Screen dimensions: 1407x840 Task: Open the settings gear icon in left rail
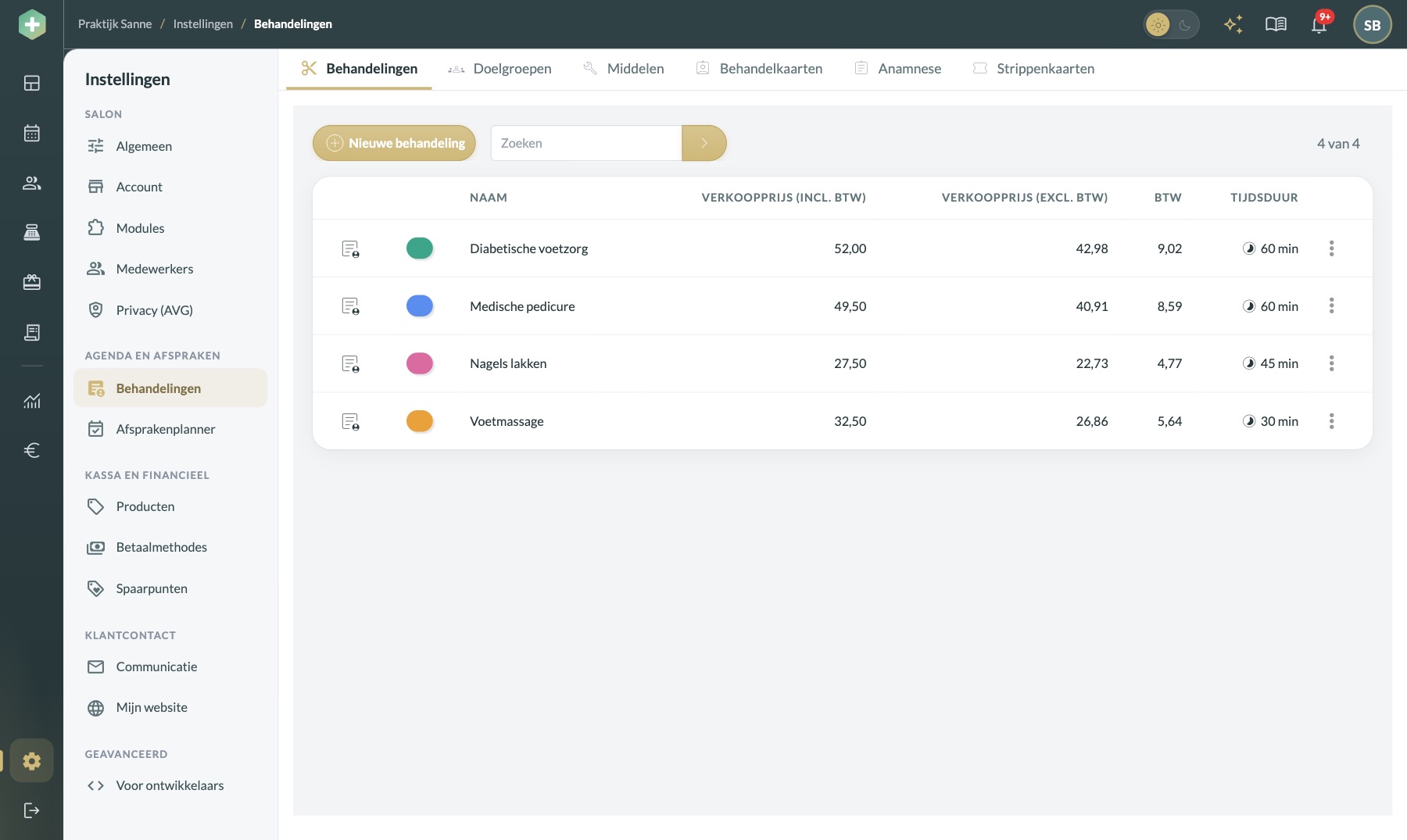32,760
